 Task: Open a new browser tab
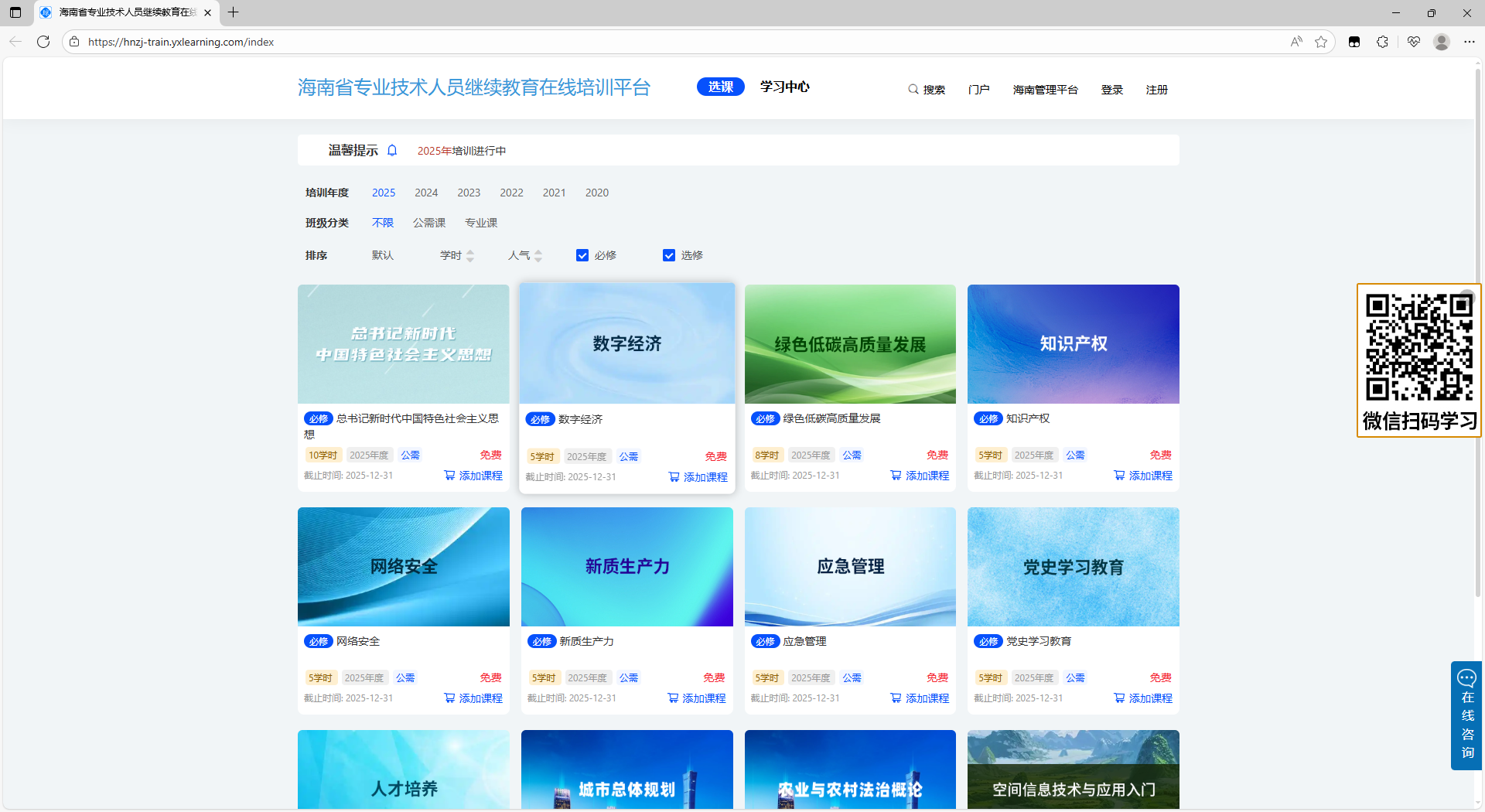[234, 12]
